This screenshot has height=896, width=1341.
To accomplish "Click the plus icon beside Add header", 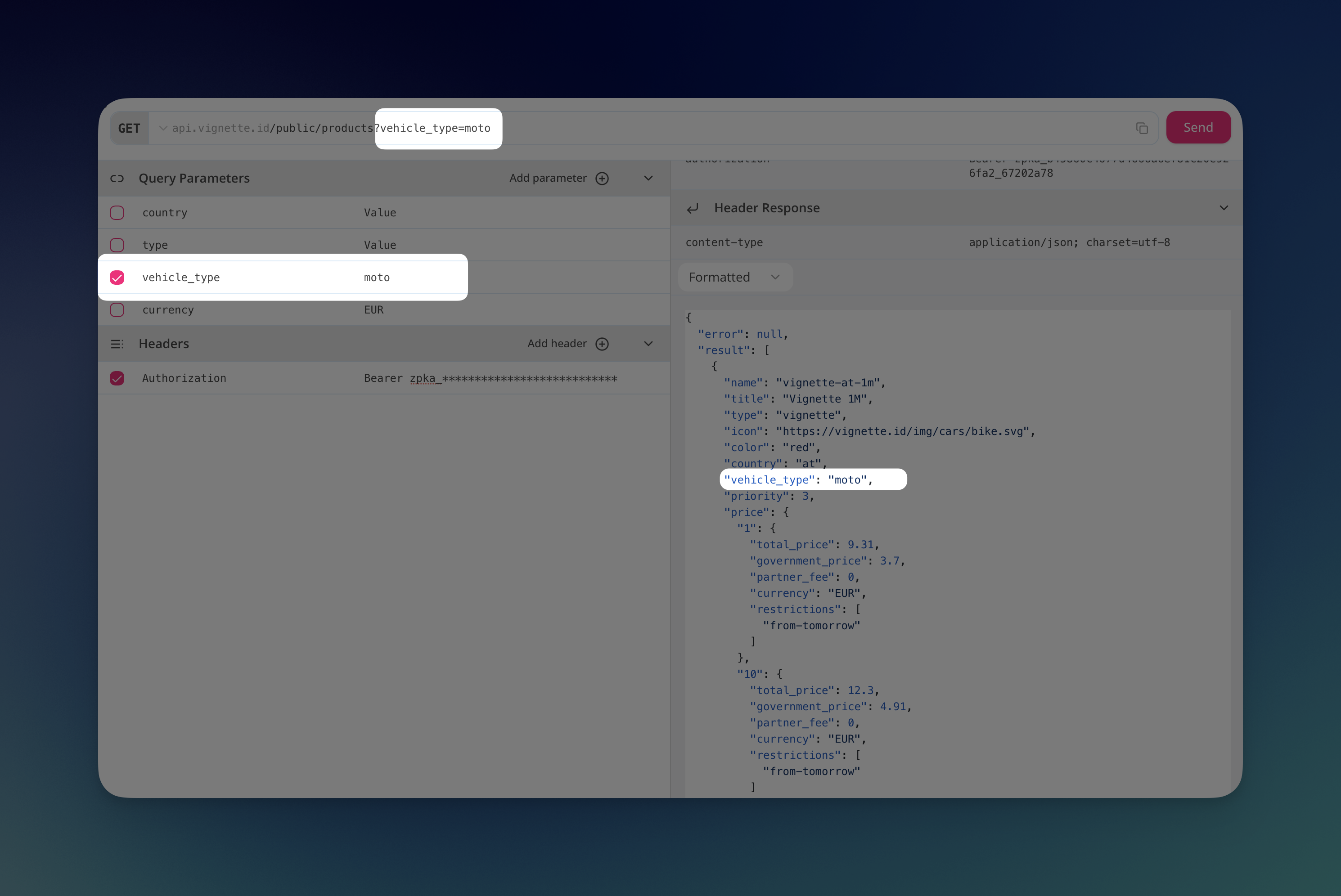I will 602,344.
